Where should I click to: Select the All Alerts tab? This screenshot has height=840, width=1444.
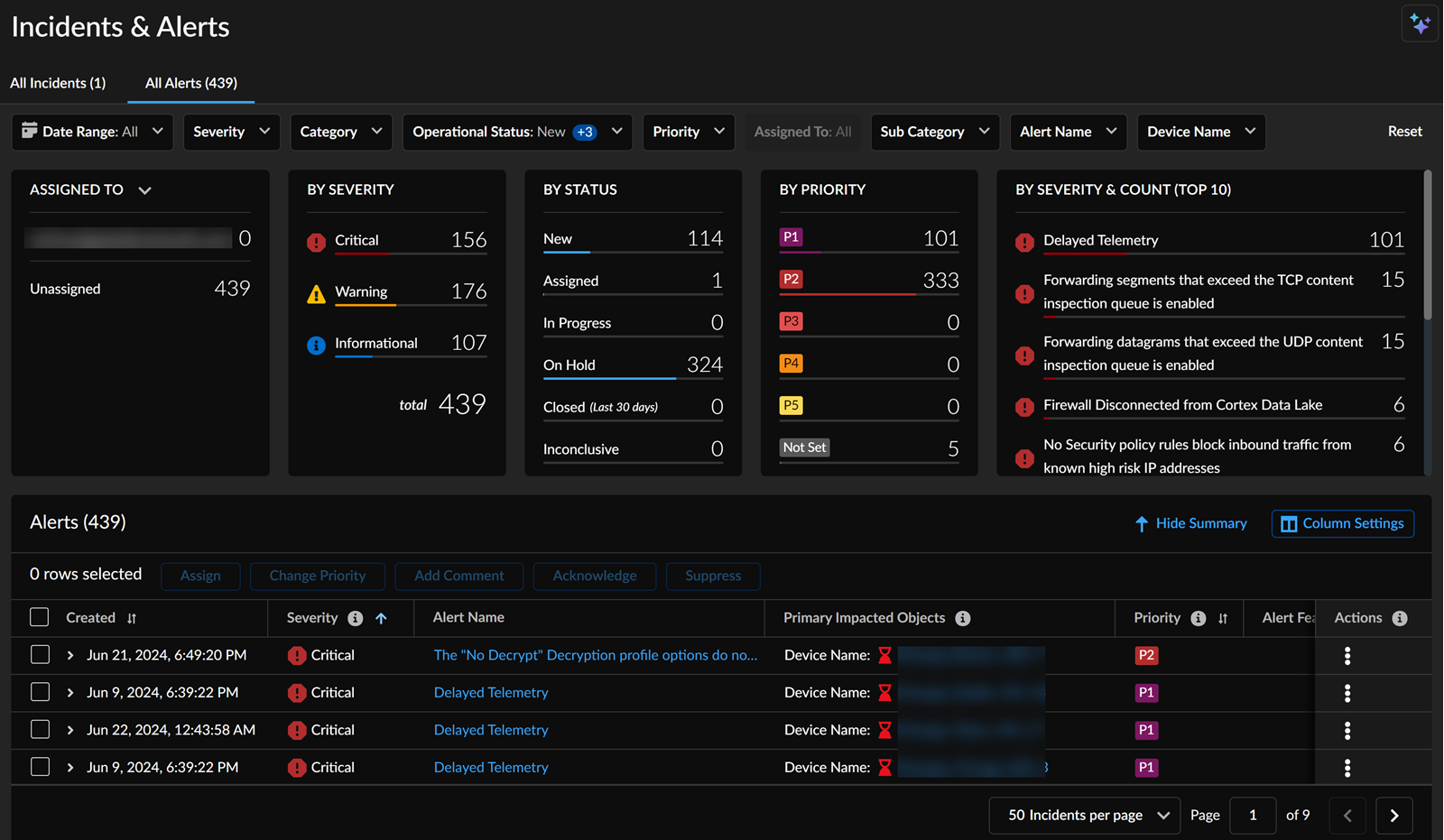(x=191, y=83)
